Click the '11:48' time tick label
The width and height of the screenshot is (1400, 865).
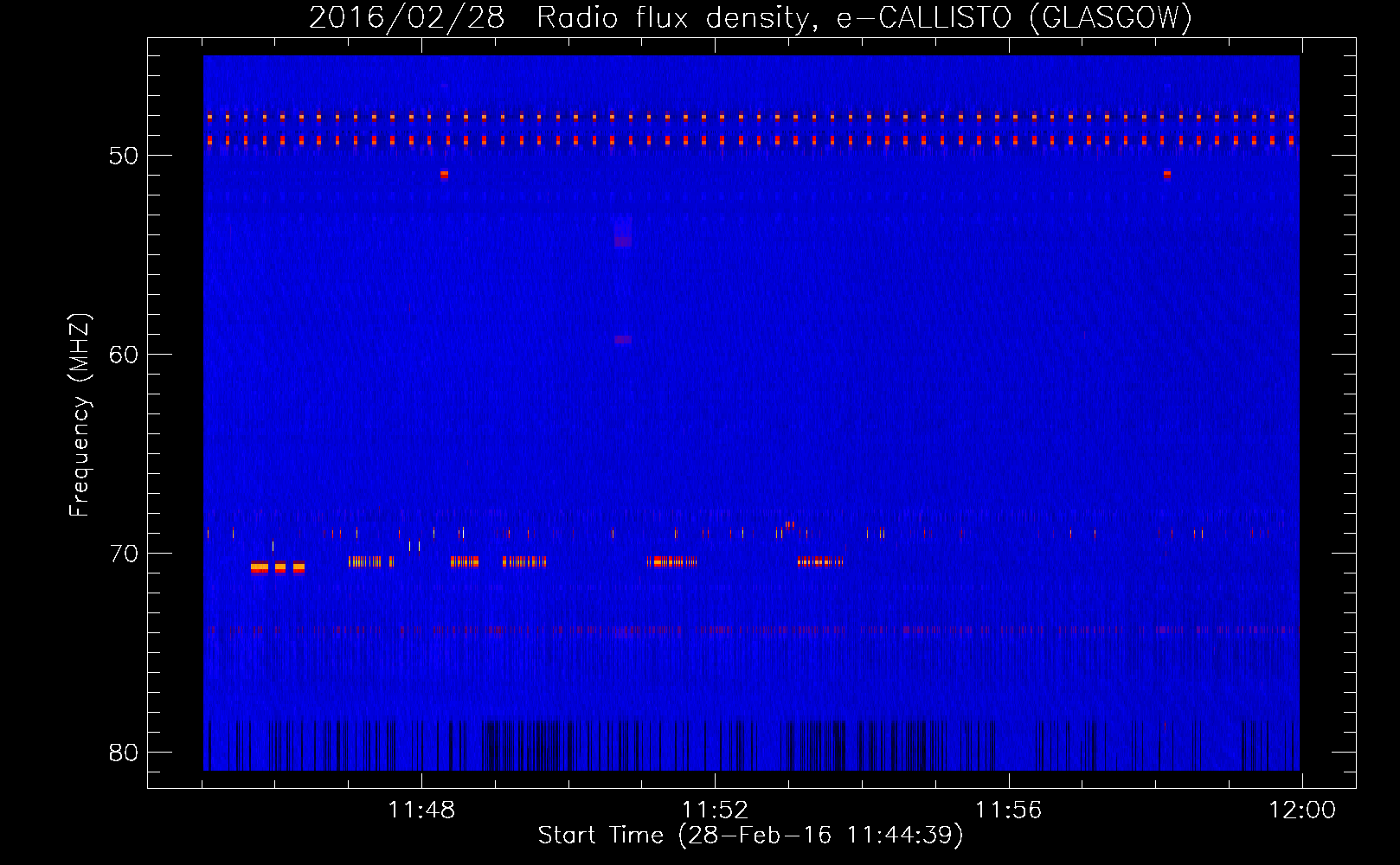point(421,811)
